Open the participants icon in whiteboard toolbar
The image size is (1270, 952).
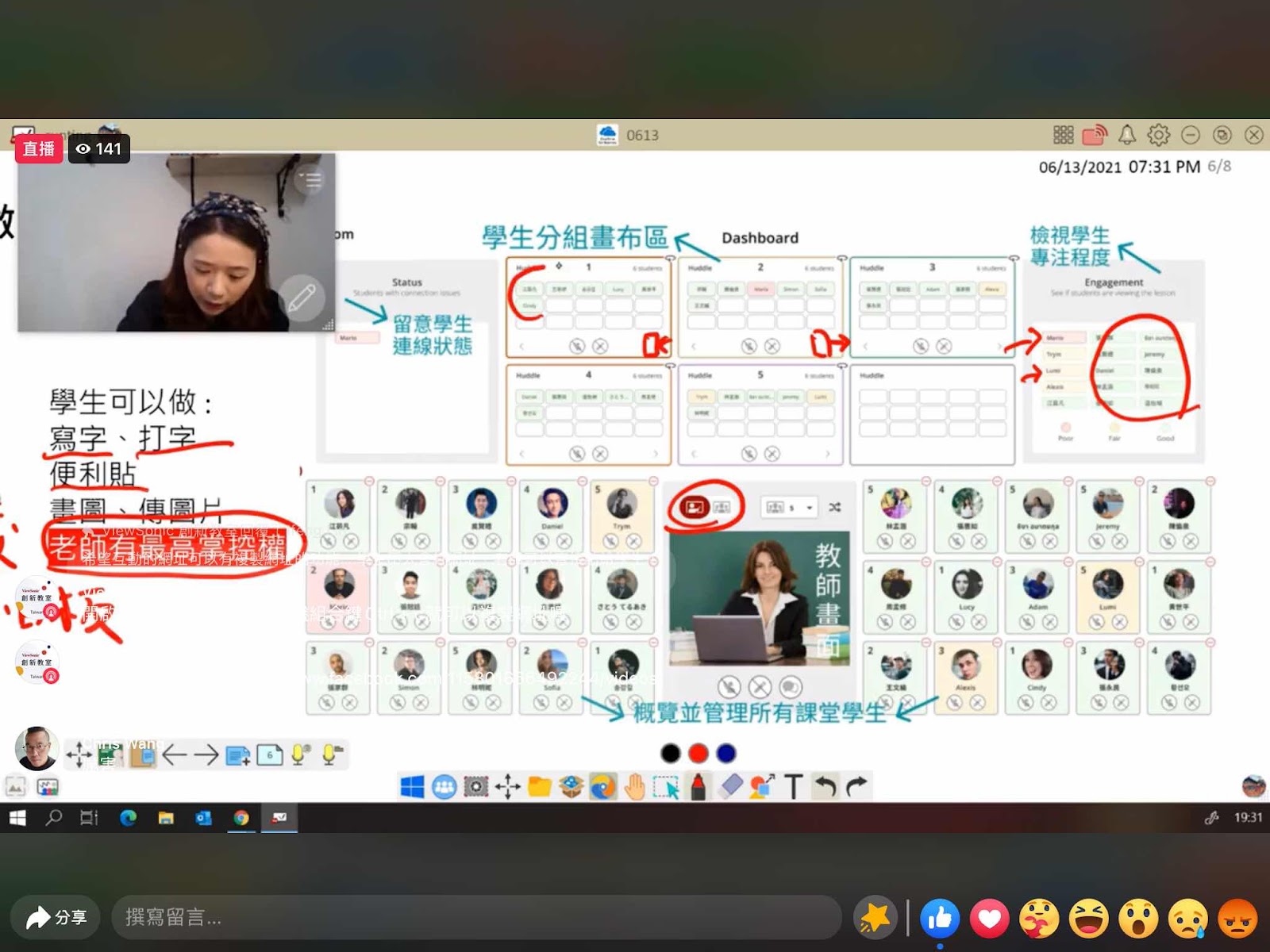pyautogui.click(x=444, y=786)
